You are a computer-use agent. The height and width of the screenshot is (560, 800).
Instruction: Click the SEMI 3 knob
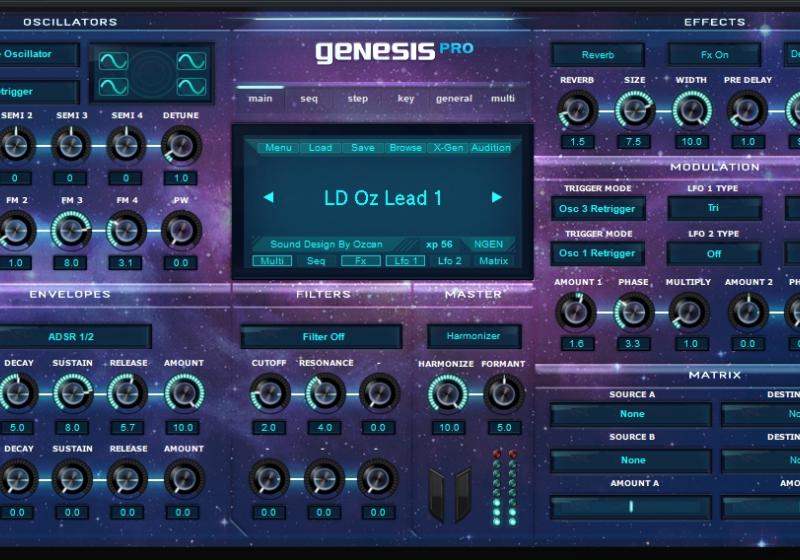(x=71, y=146)
